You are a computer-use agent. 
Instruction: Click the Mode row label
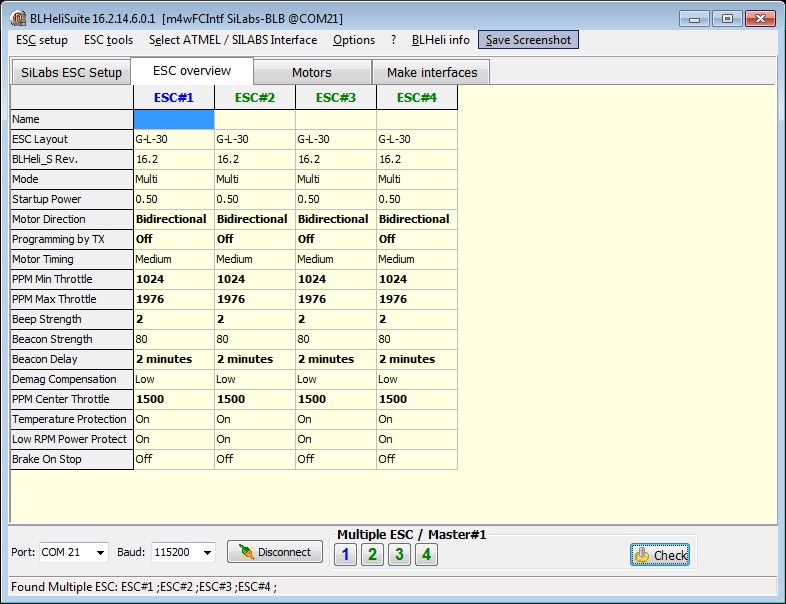coord(72,179)
